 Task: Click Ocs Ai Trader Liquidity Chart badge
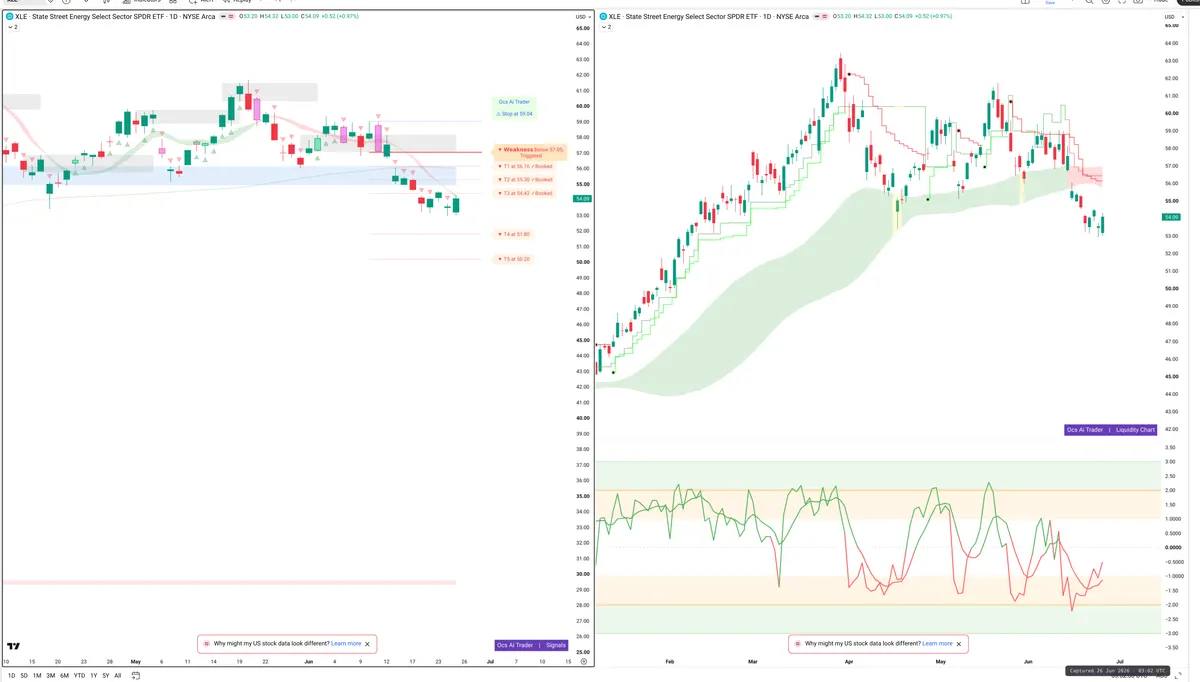point(1111,430)
